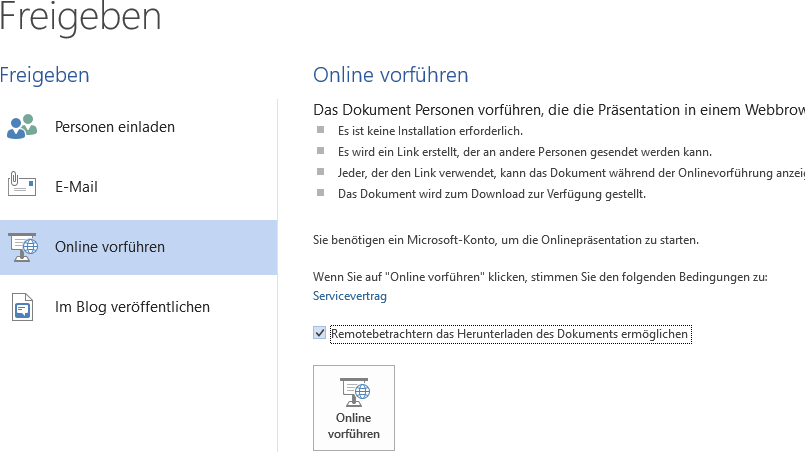Select the Online vorführen sidebar text
Image resolution: width=805 pixels, height=452 pixels.
tap(110, 247)
